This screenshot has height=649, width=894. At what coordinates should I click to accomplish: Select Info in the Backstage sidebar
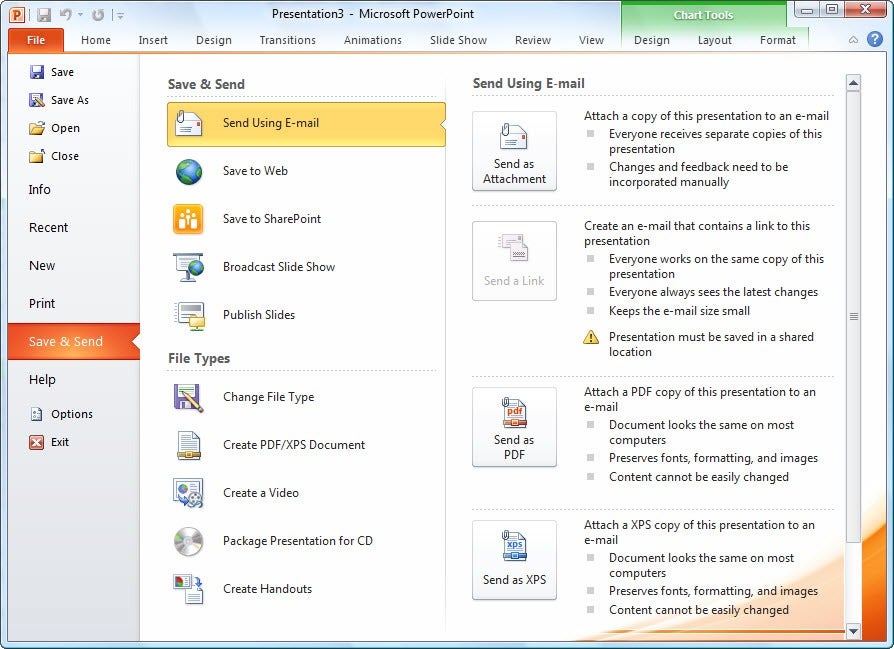coord(39,189)
